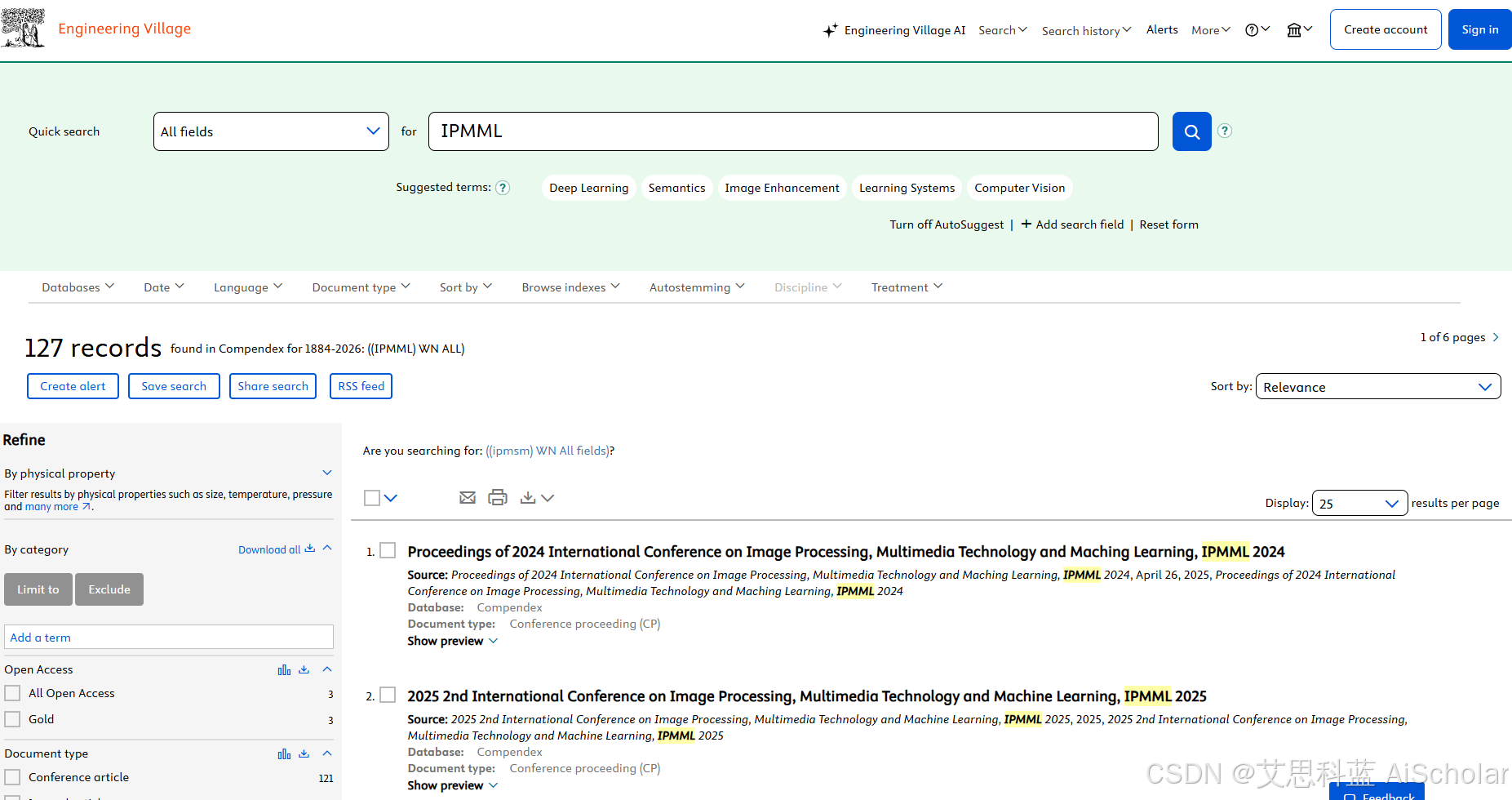Open selection options arrow beside select-all checkbox
1512x800 pixels.
391,498
